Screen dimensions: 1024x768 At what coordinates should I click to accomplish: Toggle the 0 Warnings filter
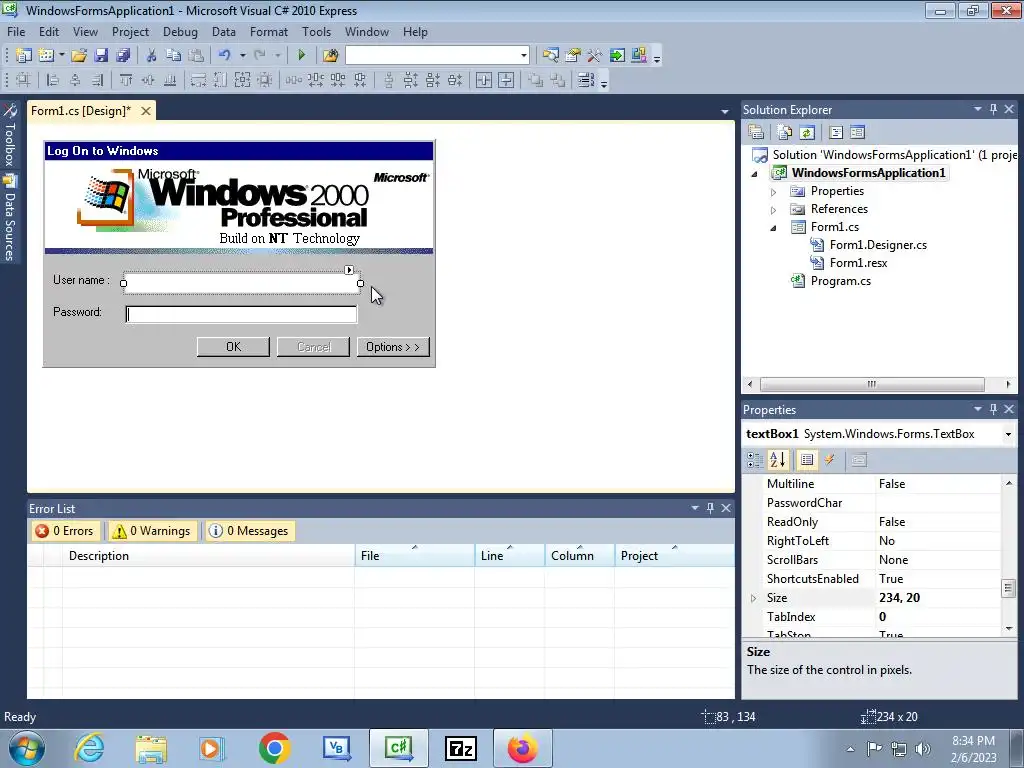click(152, 531)
